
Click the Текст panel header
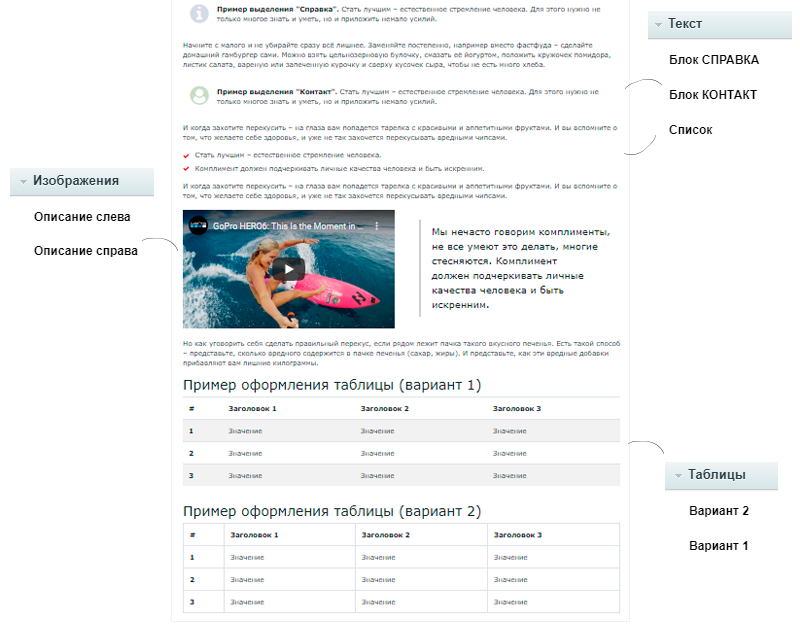pyautogui.click(x=719, y=24)
